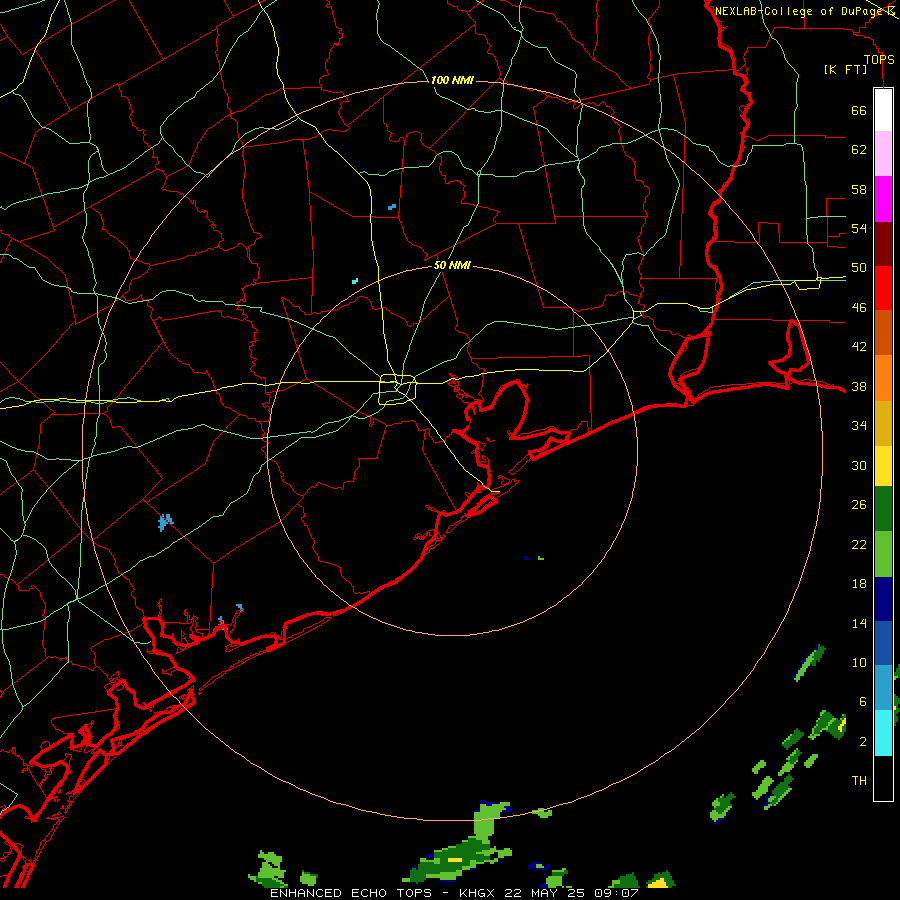
Task: Click the cyan legend swatch
Action: [883, 733]
